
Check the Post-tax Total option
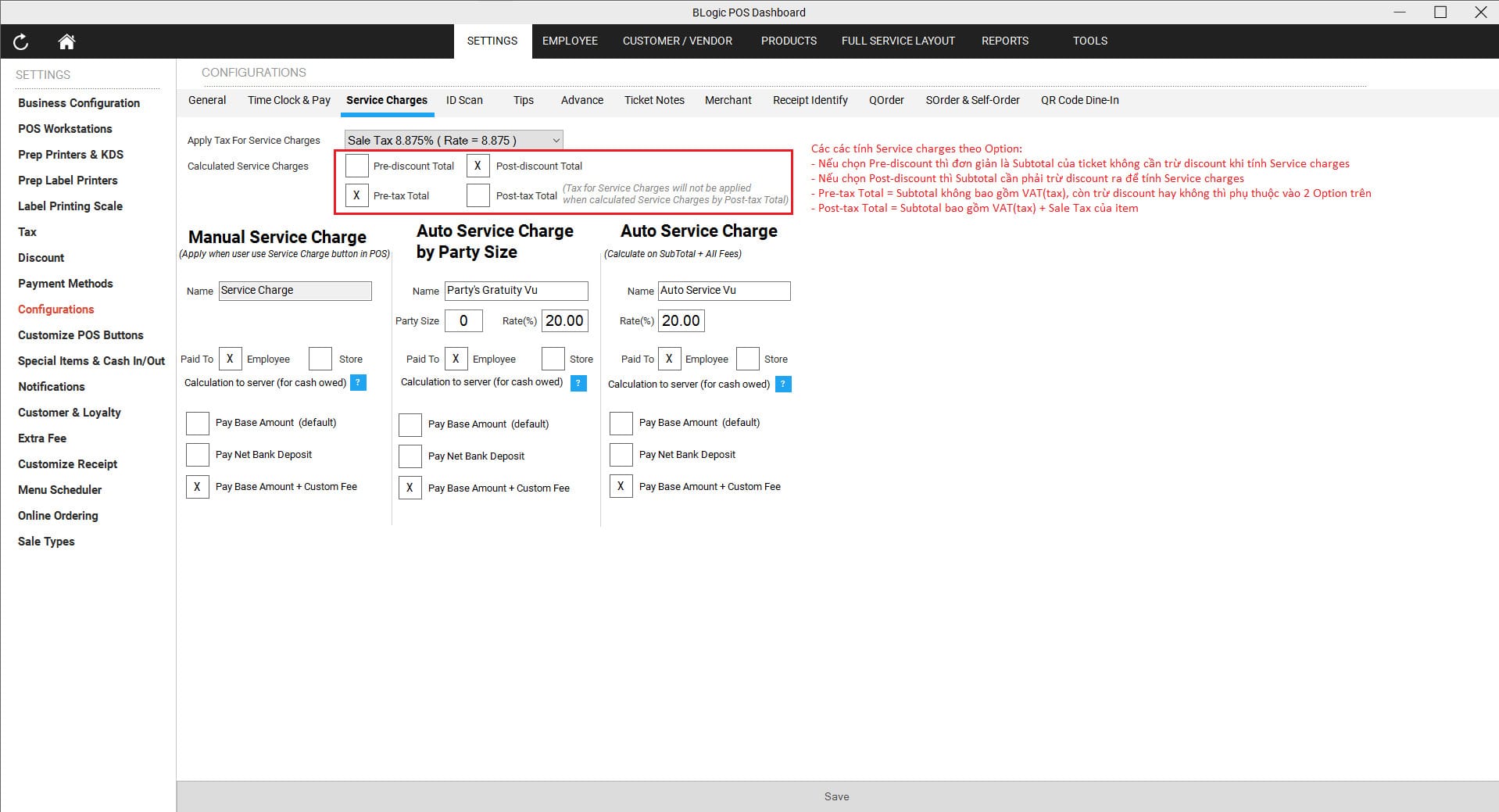point(478,195)
